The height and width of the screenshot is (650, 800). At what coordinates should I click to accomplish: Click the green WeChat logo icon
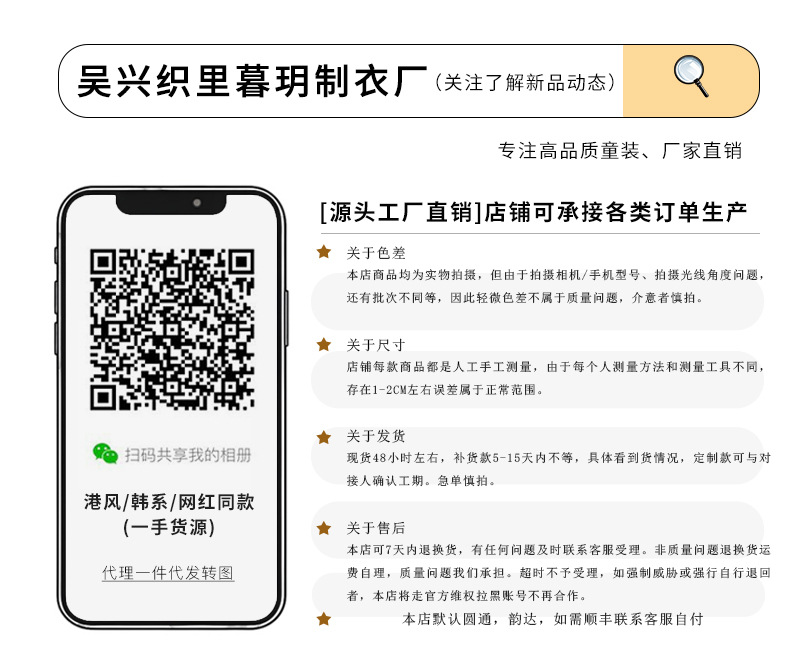coord(106,454)
